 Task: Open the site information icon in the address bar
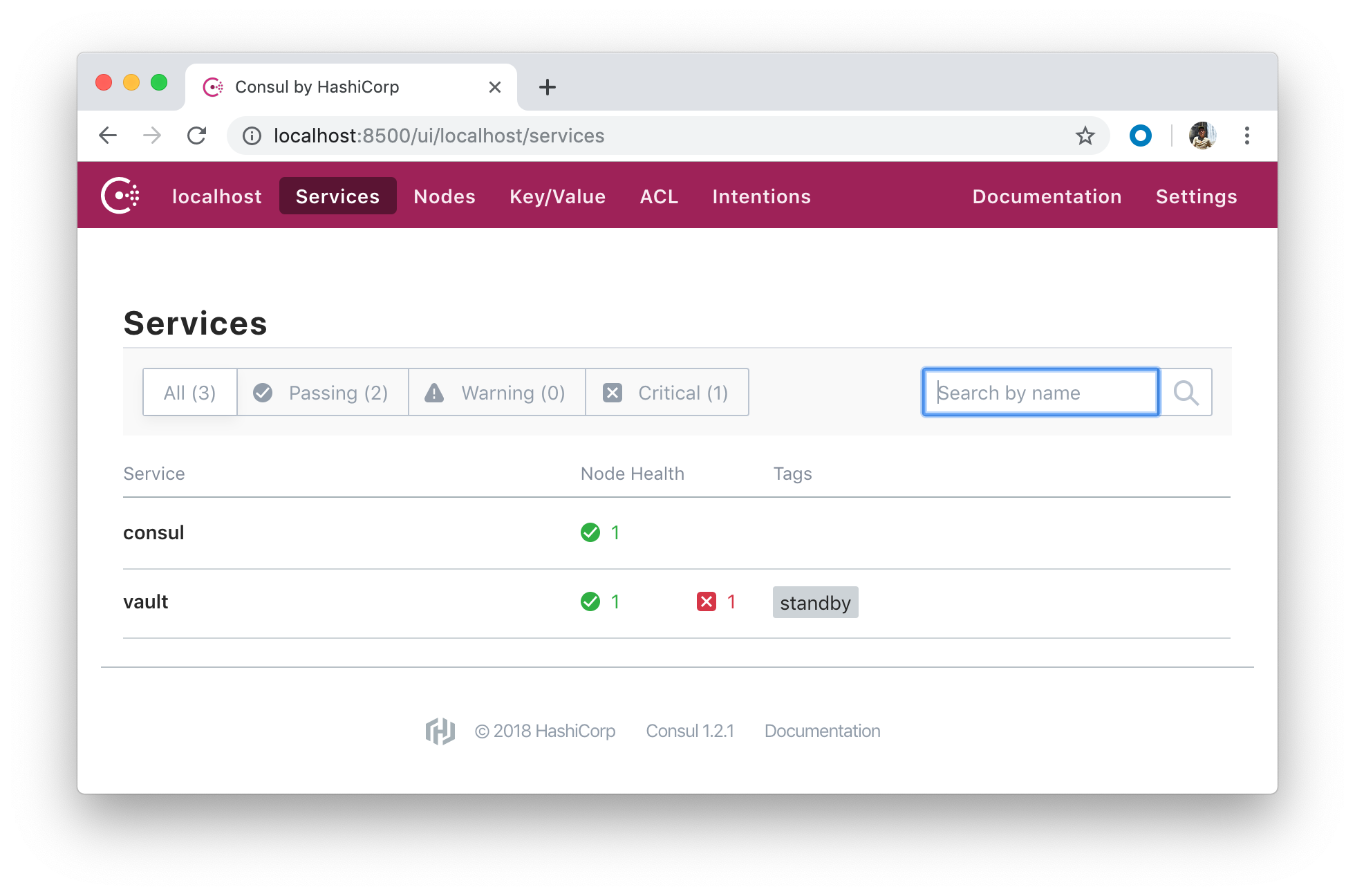point(252,136)
